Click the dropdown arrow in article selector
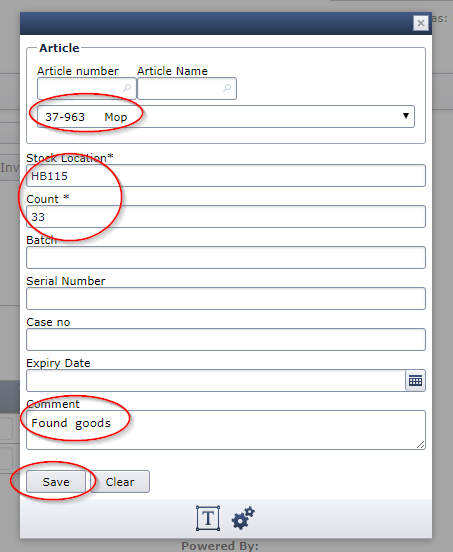The image size is (453, 552). 406,116
